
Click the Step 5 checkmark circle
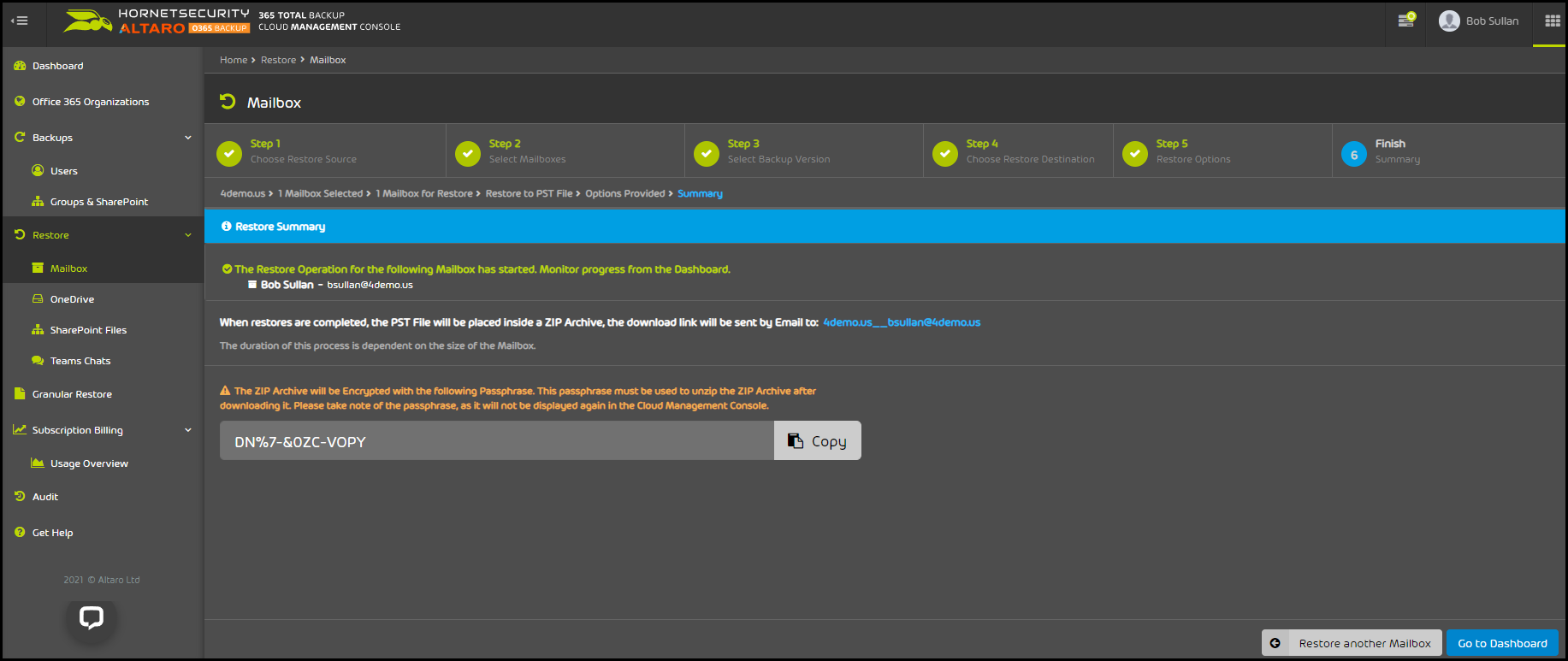[1135, 154]
